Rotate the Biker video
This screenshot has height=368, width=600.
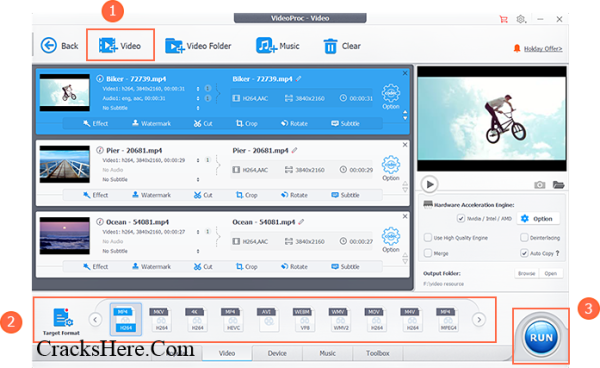(294, 124)
